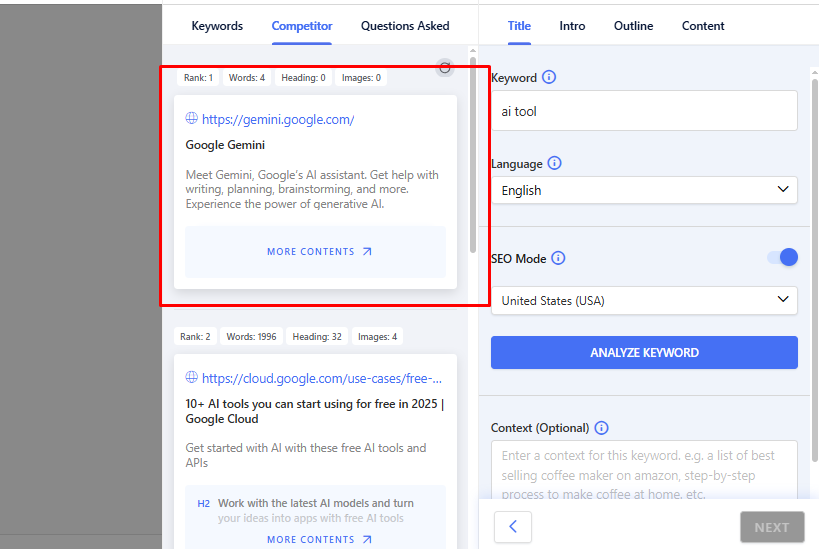Click the Language info icon

(x=555, y=164)
